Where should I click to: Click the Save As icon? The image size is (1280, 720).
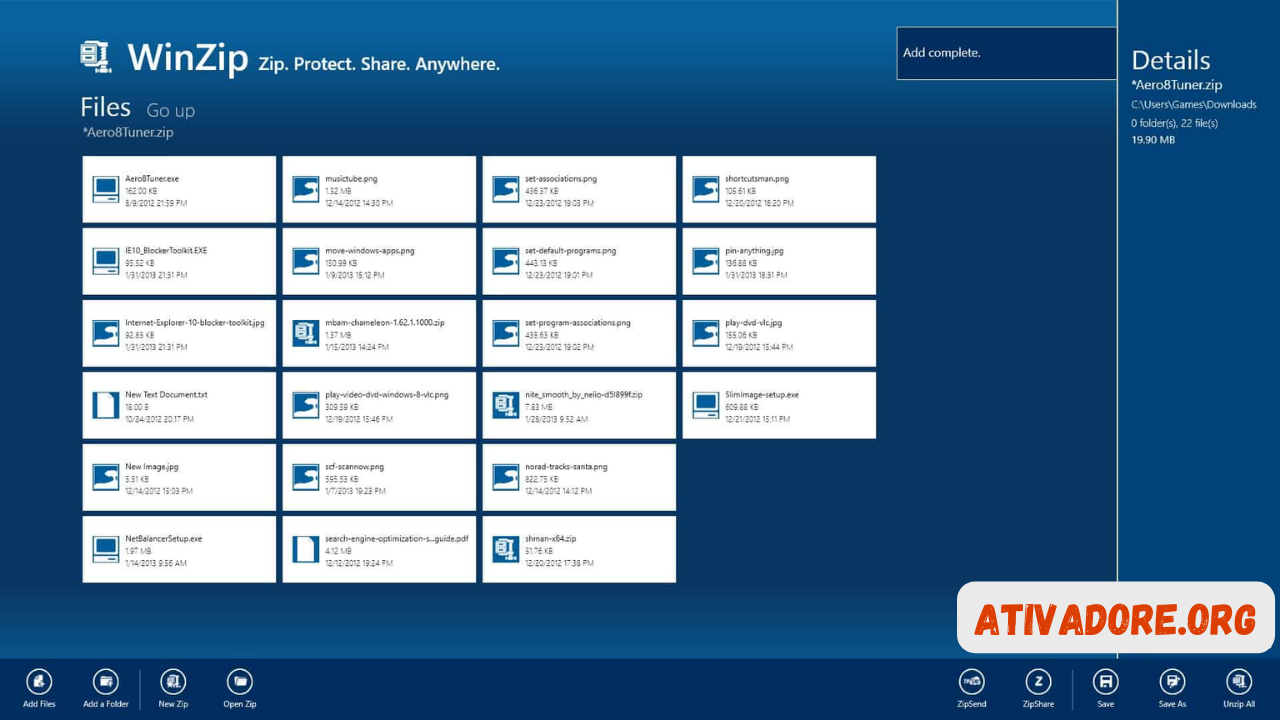1172,682
